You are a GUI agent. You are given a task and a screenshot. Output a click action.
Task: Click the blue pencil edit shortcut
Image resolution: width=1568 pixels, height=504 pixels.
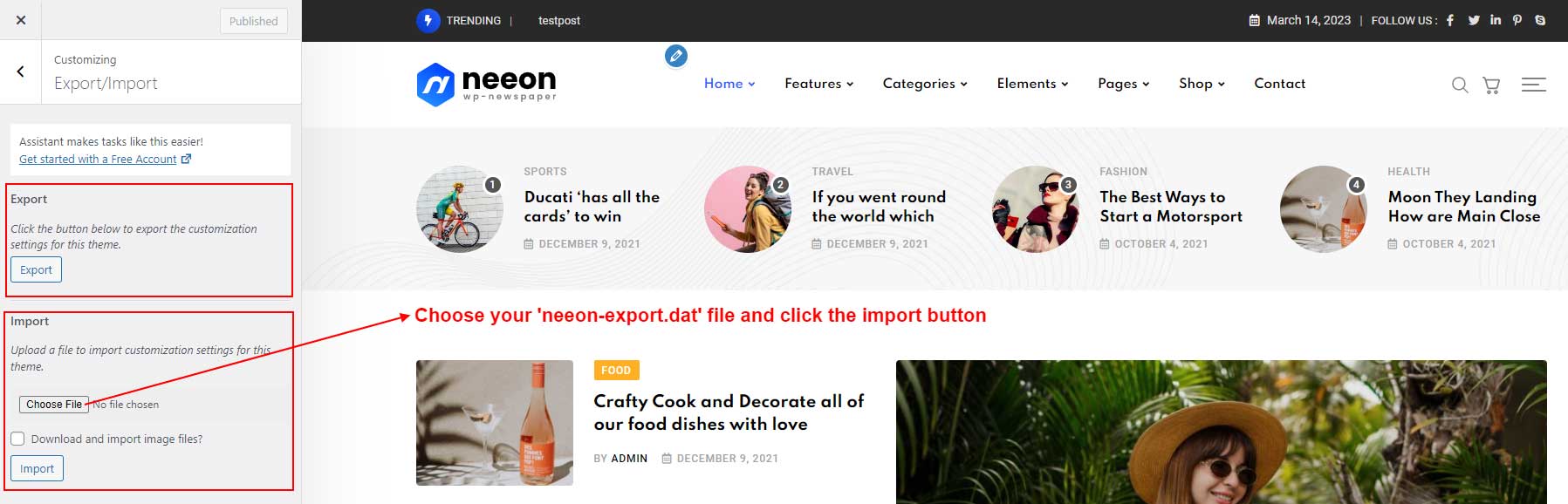point(676,56)
